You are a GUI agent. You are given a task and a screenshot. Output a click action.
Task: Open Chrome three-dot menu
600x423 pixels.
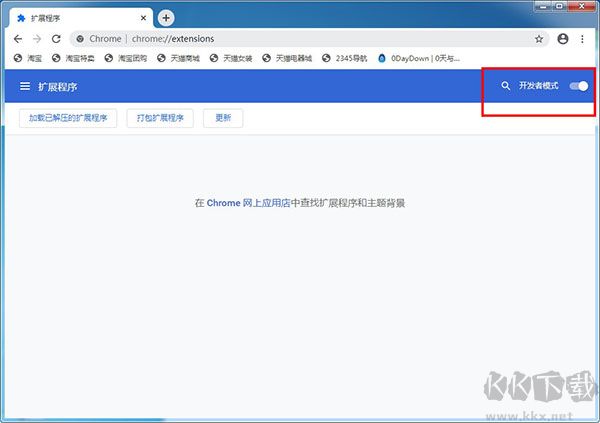[583, 39]
